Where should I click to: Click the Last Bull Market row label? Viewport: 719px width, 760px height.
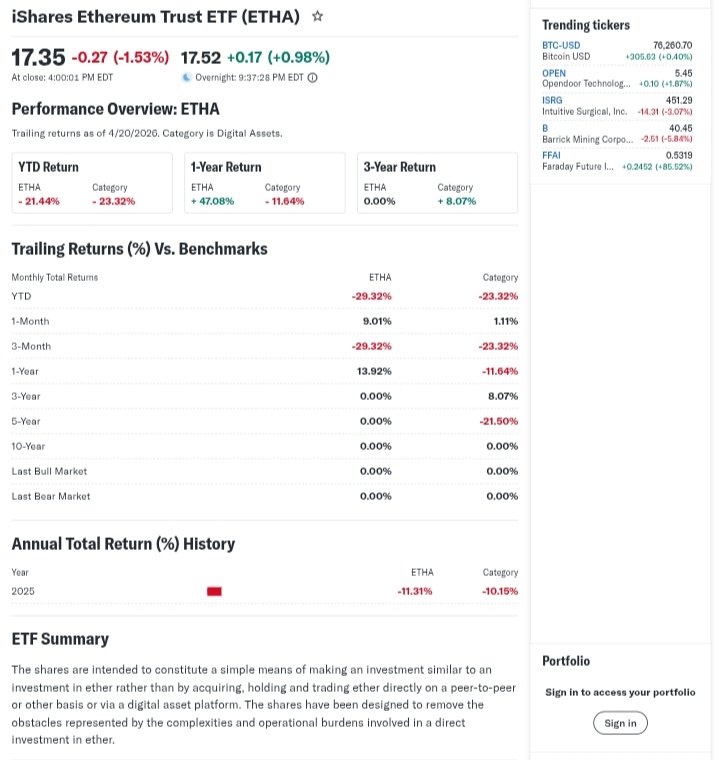point(49,471)
